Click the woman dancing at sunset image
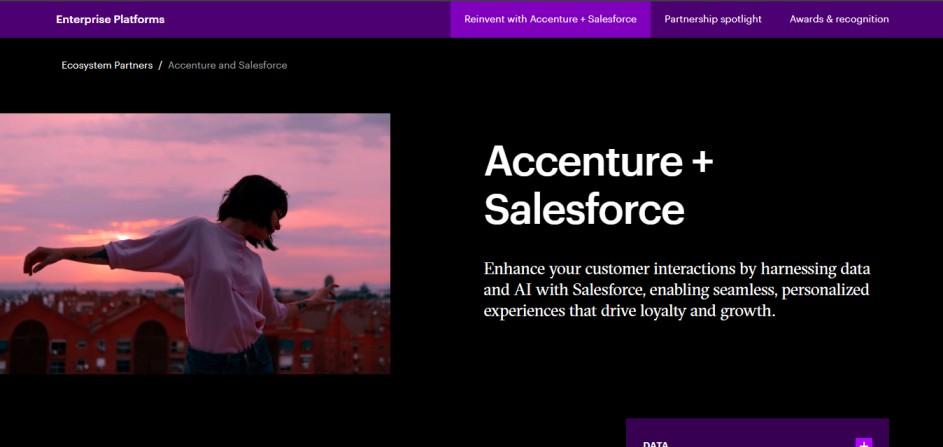This screenshot has height=447, width=943. 195,244
